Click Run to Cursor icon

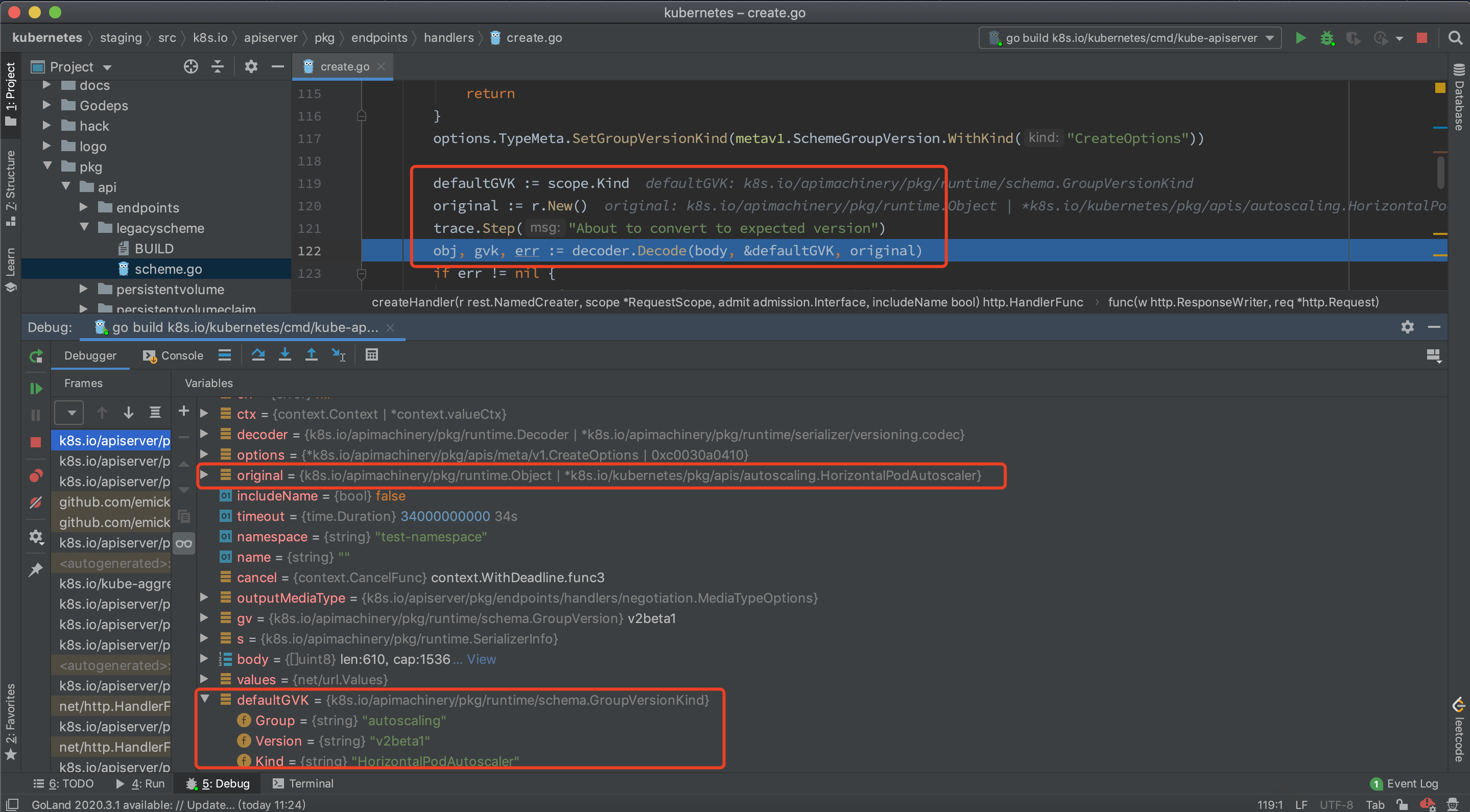click(339, 355)
